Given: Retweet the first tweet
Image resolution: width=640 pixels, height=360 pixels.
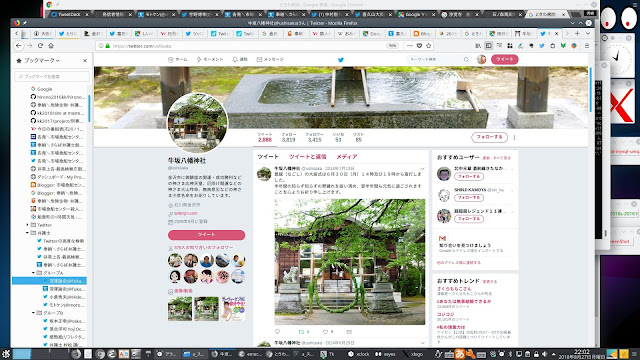Looking at the screenshot, I should (302, 332).
